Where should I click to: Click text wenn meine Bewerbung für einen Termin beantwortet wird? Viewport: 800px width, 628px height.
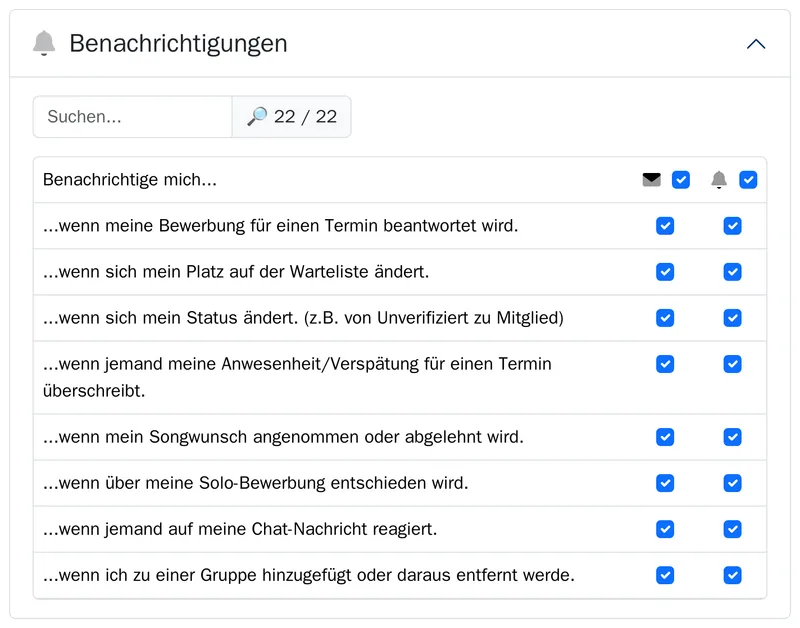(280, 226)
